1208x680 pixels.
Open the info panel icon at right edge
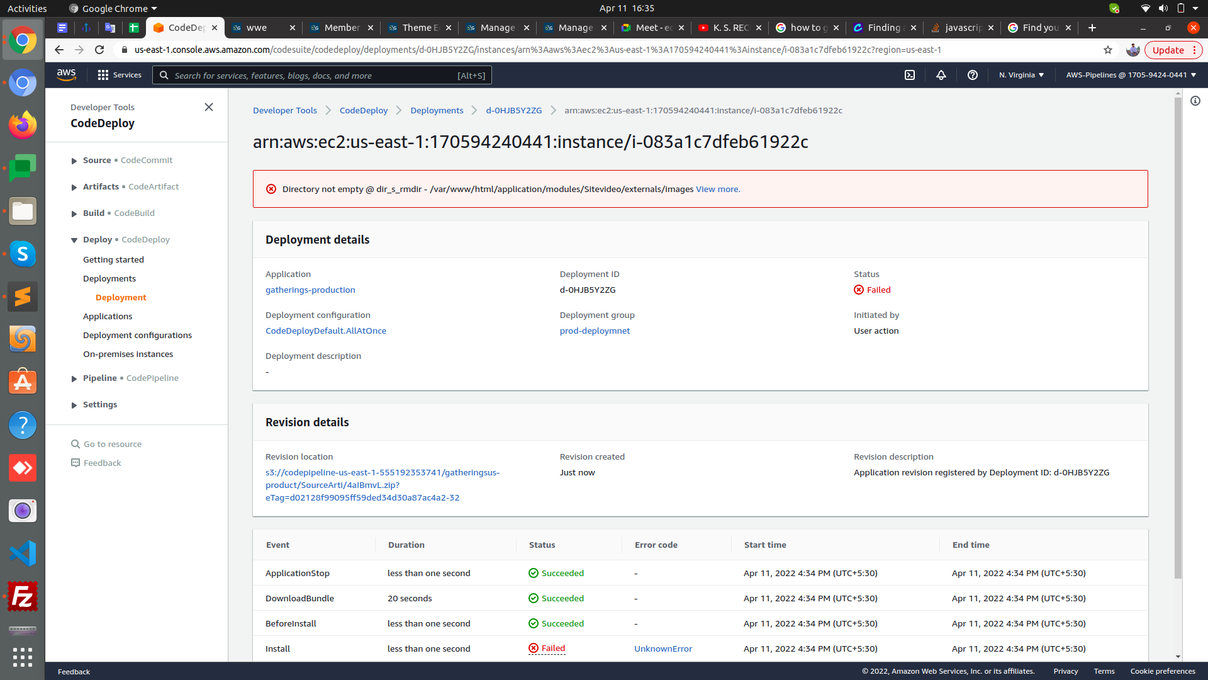(x=1195, y=101)
